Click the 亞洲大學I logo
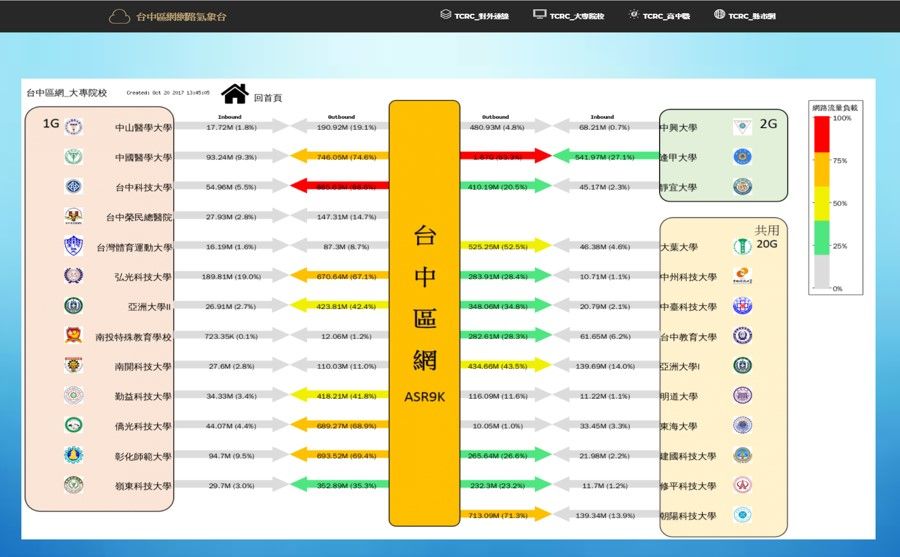900x557 pixels. tap(742, 365)
